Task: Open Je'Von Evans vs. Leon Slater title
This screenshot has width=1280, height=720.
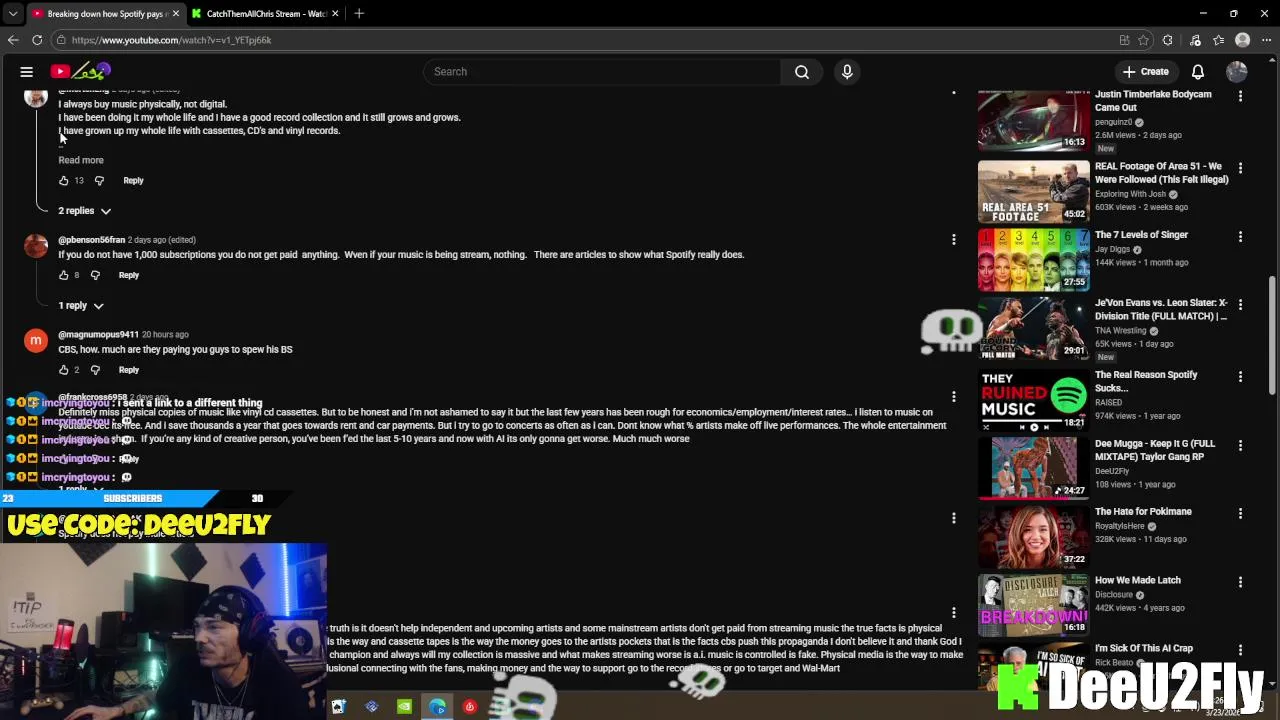Action: tap(1161, 309)
